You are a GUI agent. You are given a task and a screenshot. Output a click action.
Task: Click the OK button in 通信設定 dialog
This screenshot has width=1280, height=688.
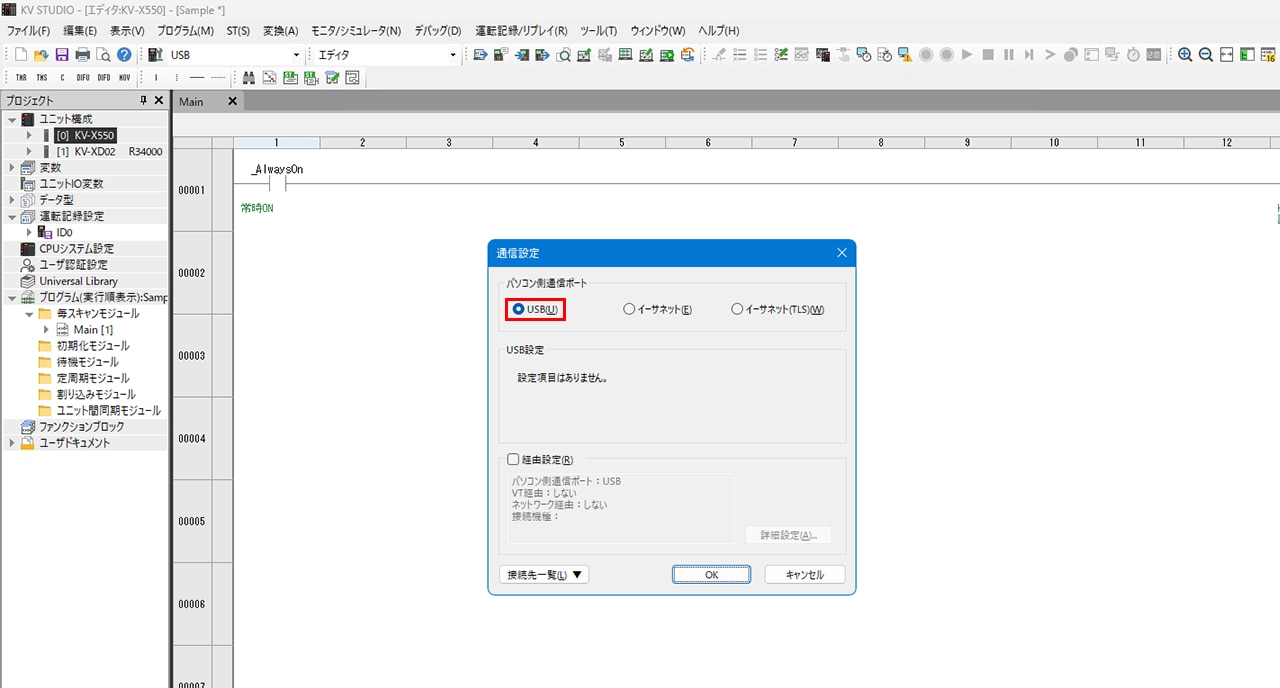click(x=711, y=575)
